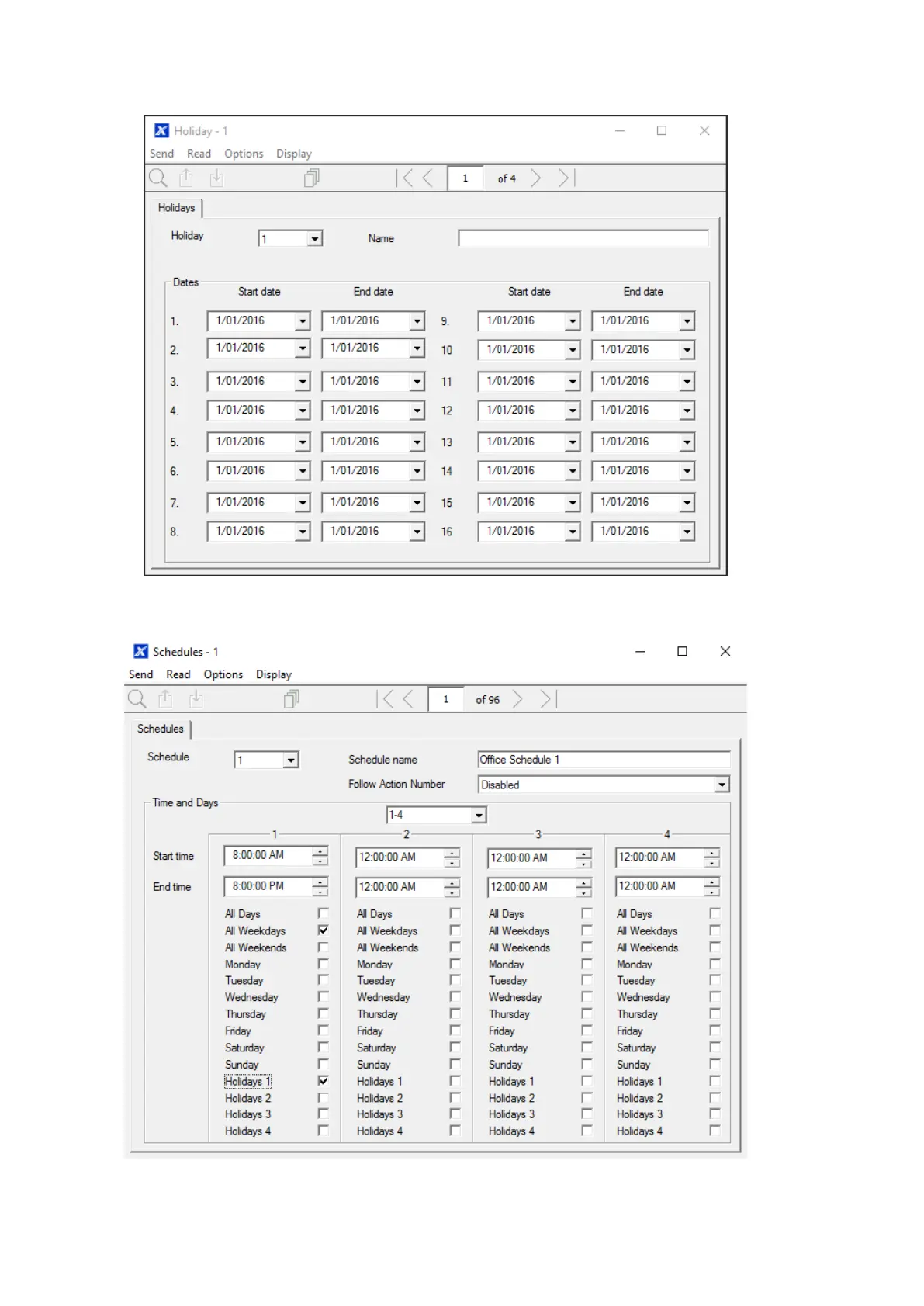Viewport: 924px width, 1306px height.
Task: Uncheck All Weekdays in period 1
Action: click(x=324, y=930)
